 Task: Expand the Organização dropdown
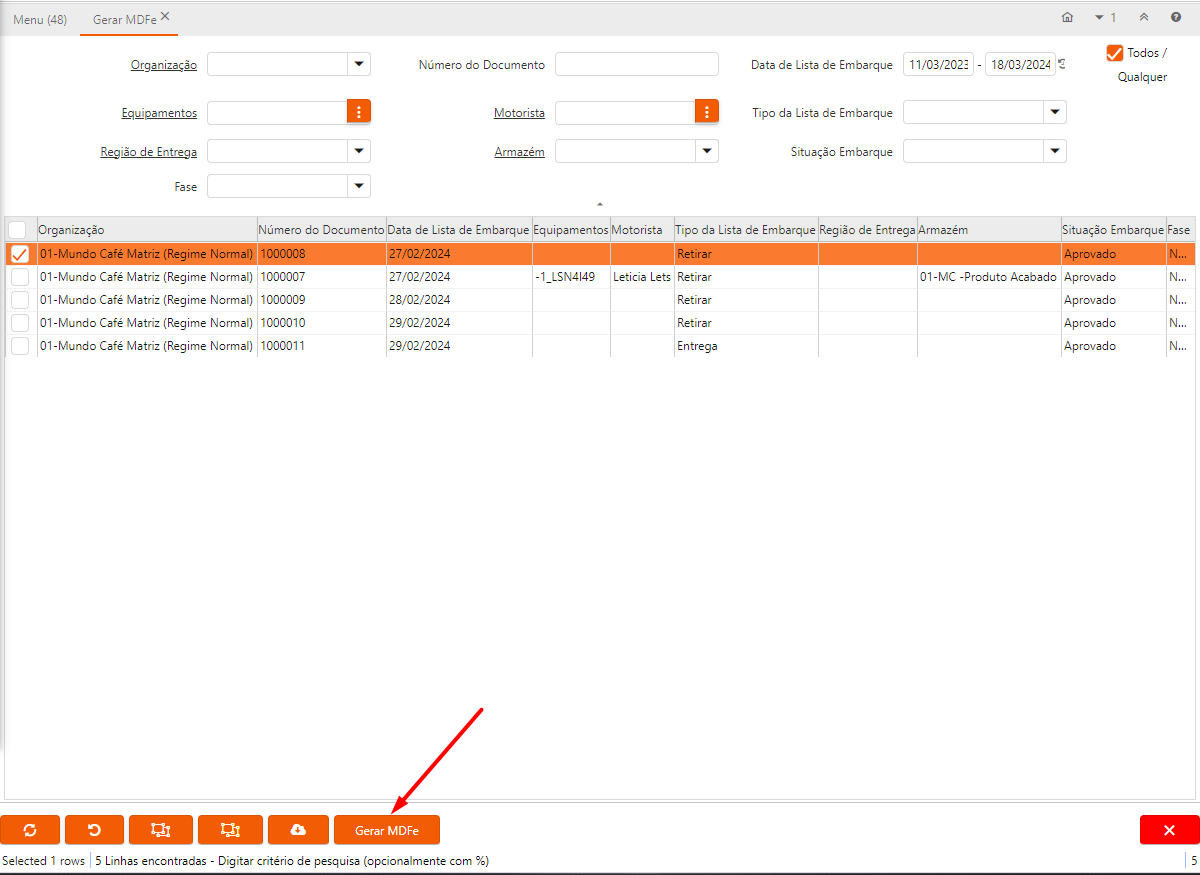pos(359,64)
